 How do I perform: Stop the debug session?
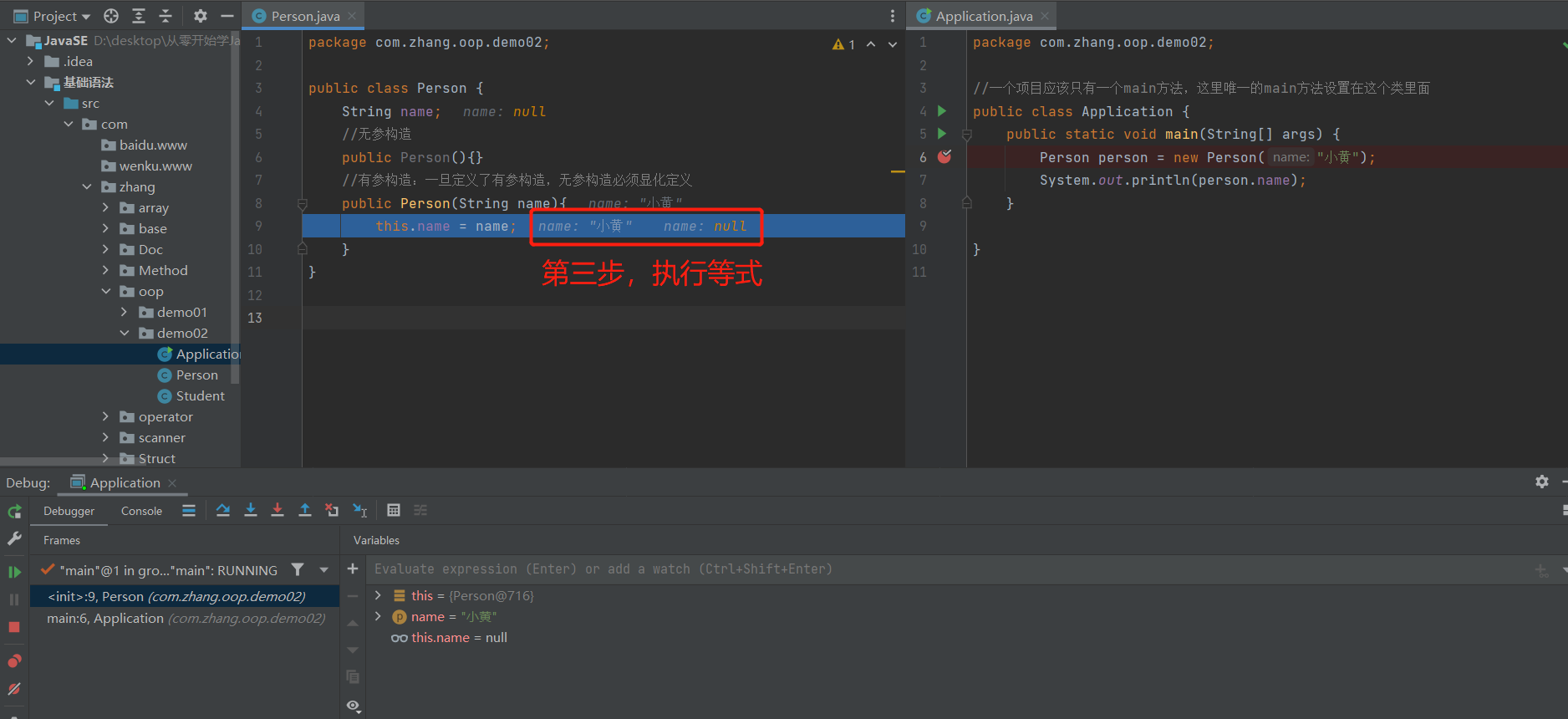point(14,627)
